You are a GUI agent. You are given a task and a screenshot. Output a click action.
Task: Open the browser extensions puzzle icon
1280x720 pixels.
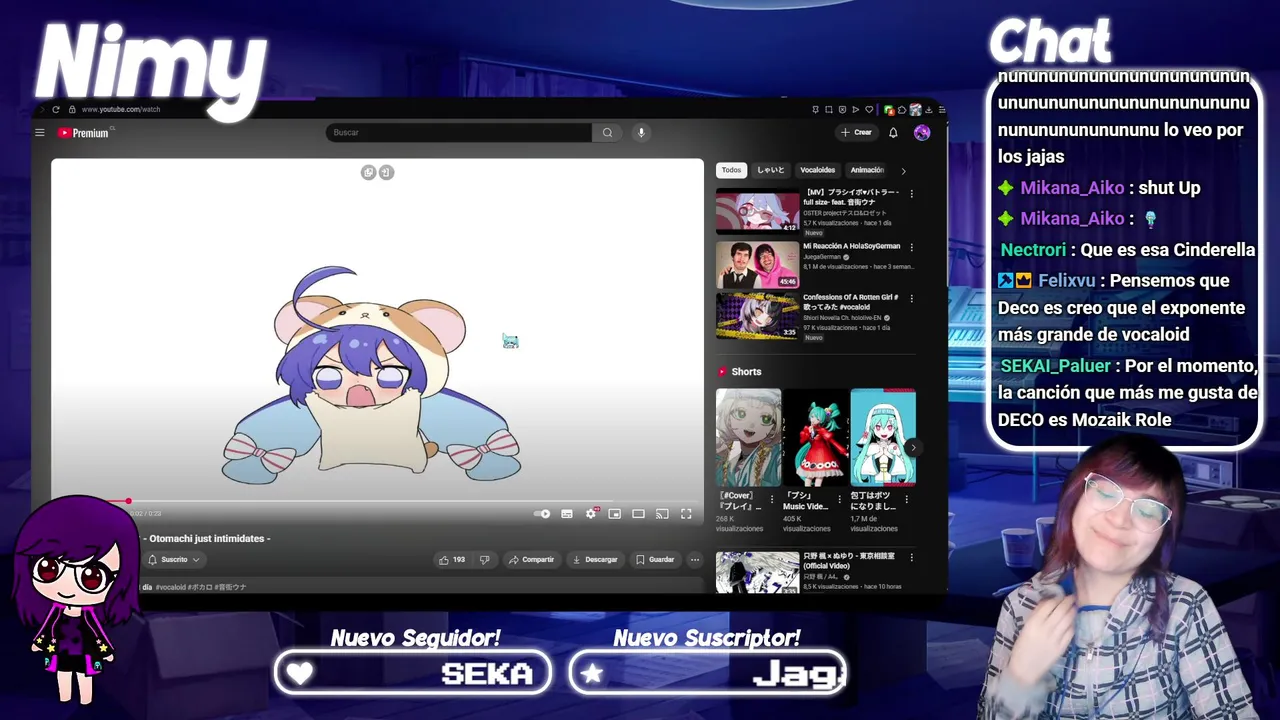902,110
